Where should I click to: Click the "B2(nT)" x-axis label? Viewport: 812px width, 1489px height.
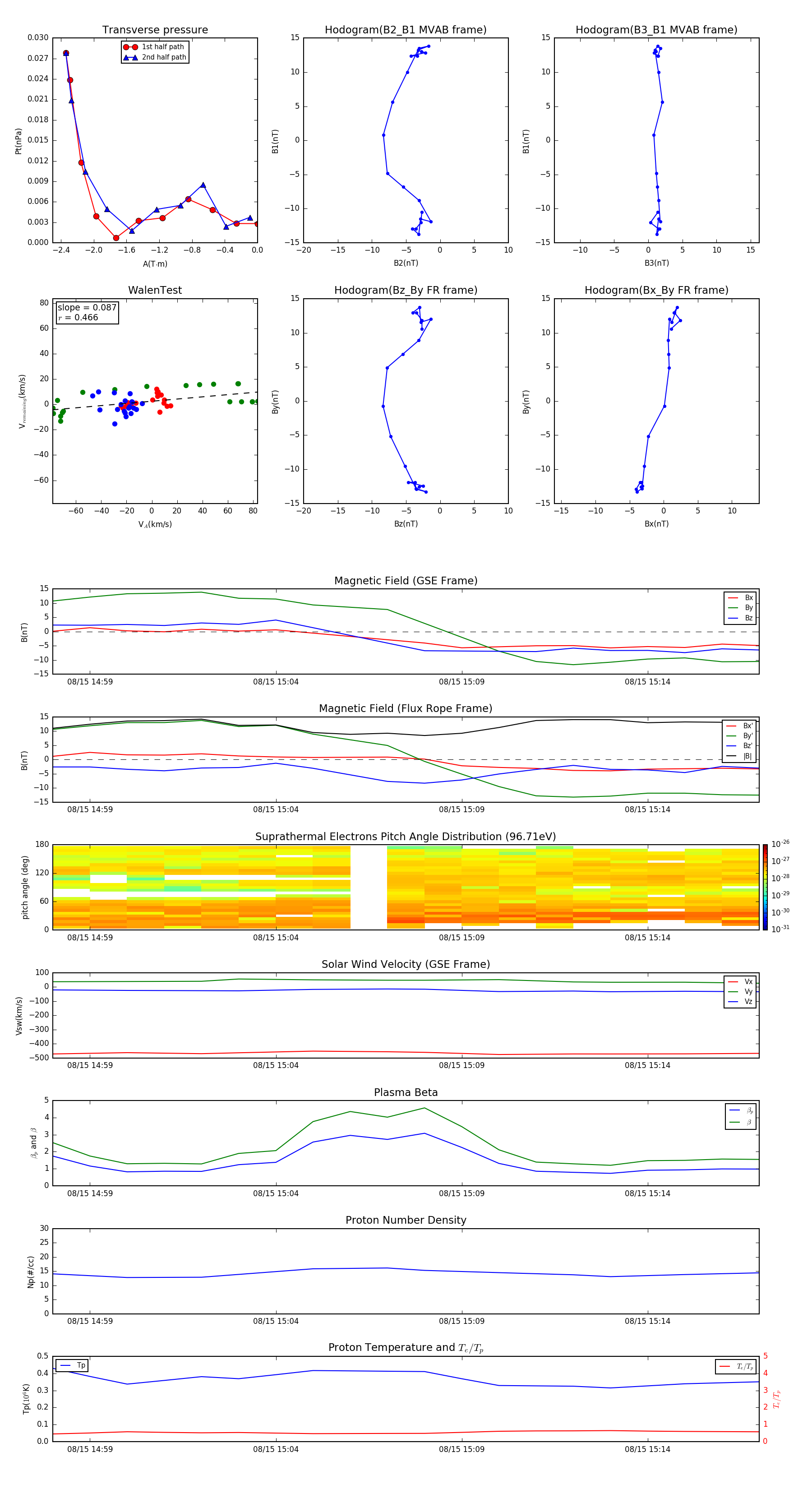(x=406, y=263)
